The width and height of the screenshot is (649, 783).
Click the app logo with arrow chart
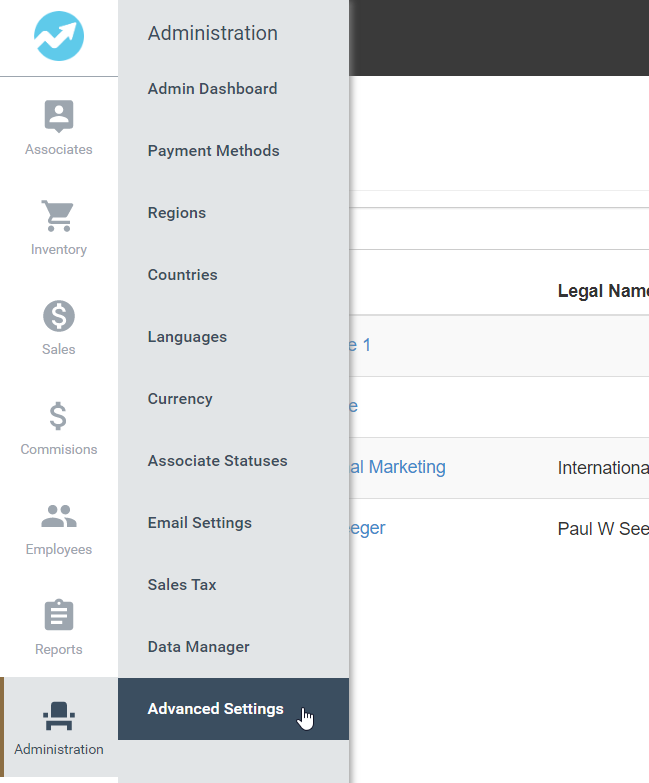pos(59,37)
